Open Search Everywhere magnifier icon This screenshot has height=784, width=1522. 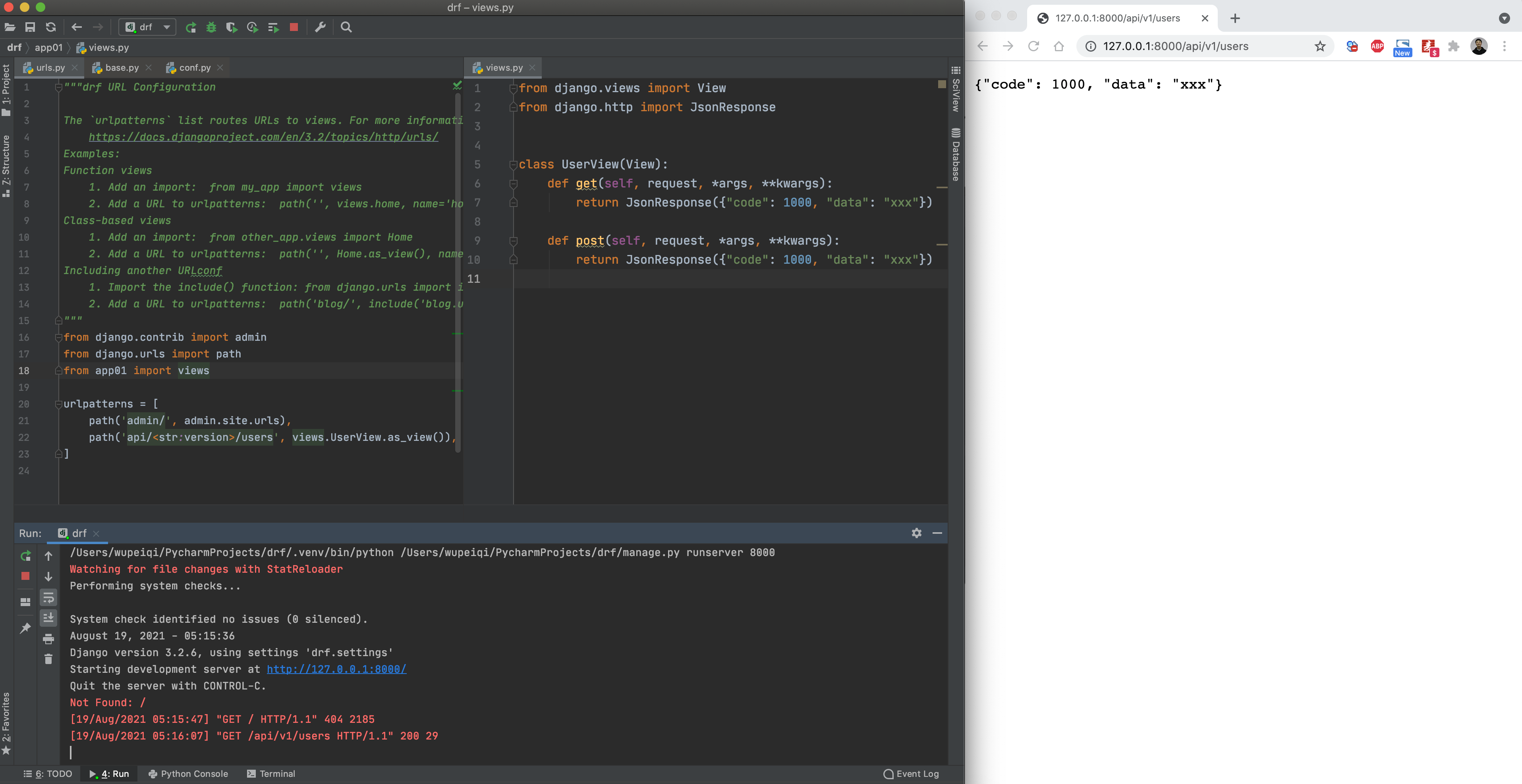346,27
